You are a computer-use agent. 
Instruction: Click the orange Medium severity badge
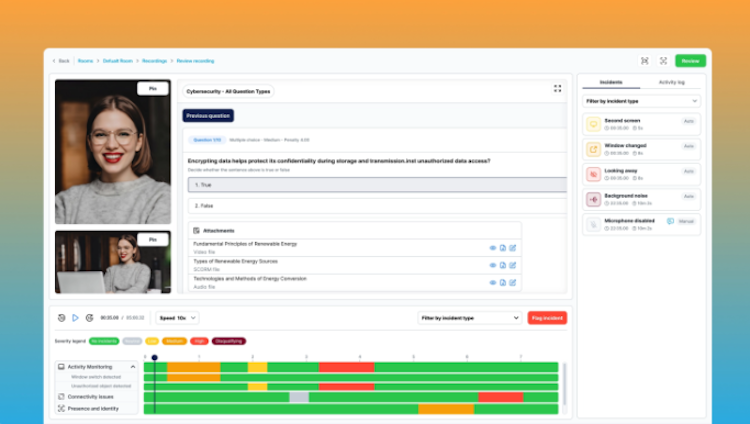pyautogui.click(x=174, y=341)
